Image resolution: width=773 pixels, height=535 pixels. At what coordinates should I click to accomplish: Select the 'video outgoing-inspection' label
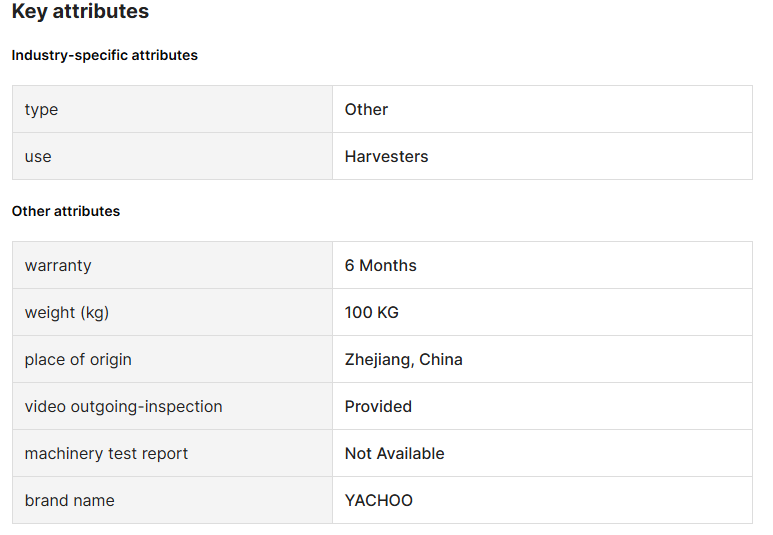point(123,406)
